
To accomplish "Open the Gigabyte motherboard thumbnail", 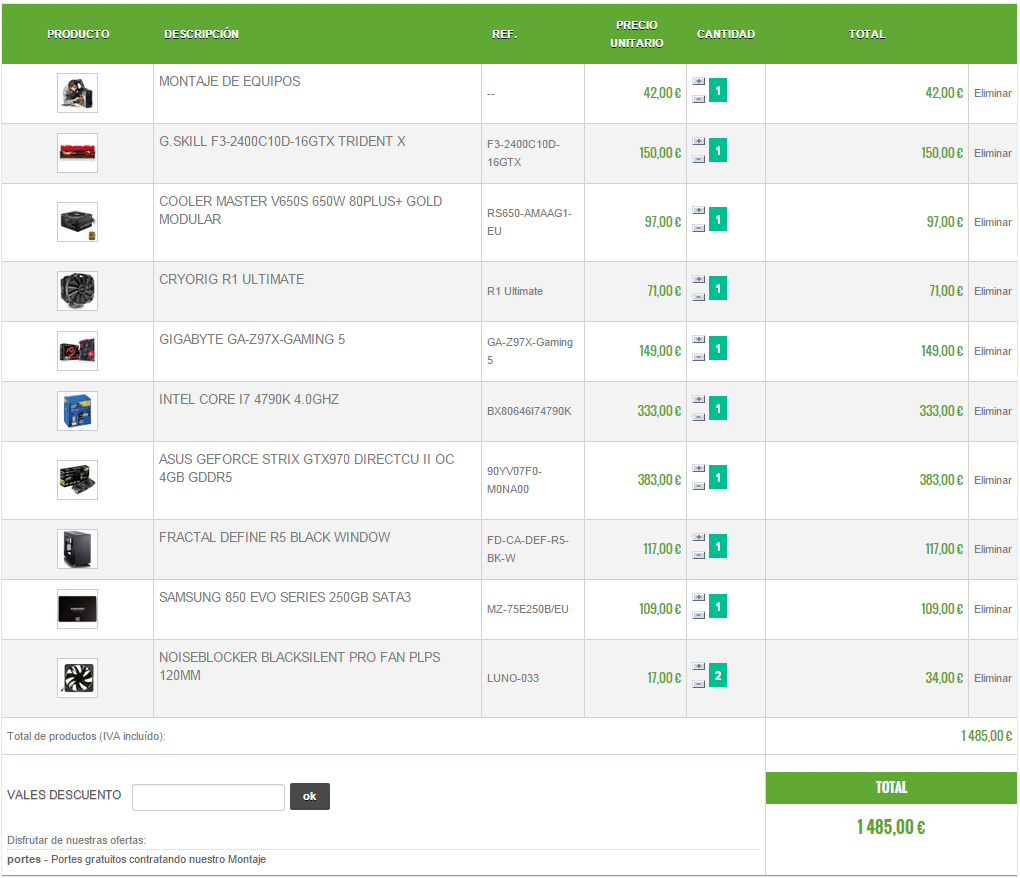I will (x=77, y=351).
